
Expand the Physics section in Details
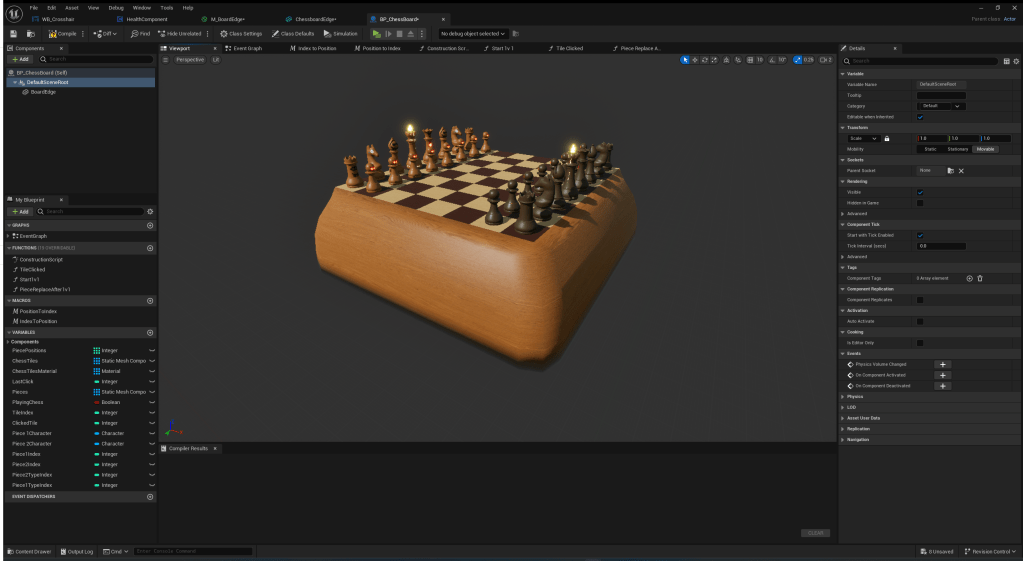tap(856, 396)
